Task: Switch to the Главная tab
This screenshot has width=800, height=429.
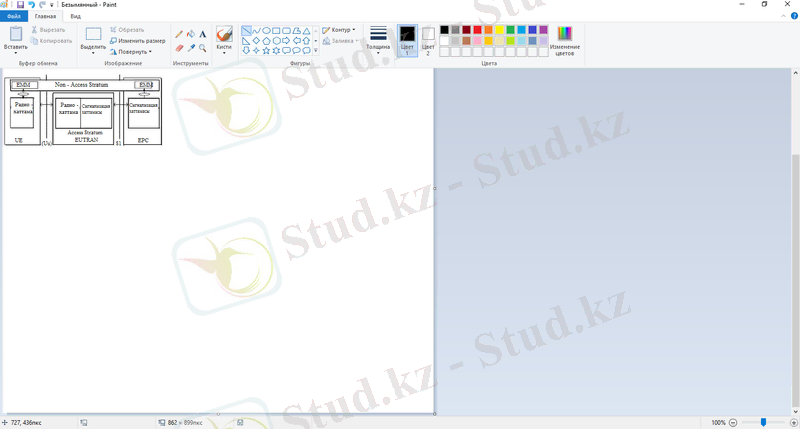Action: coord(45,16)
